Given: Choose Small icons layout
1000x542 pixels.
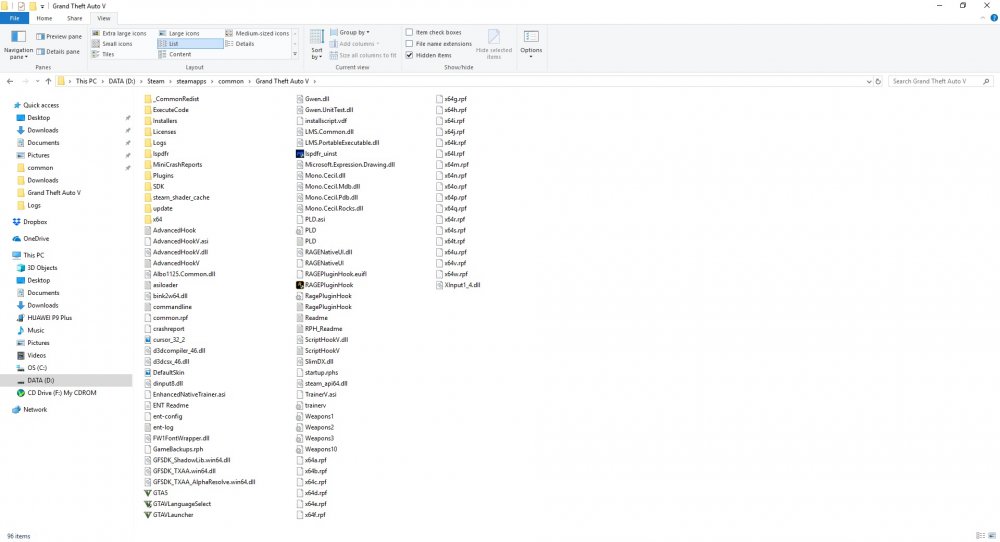Looking at the screenshot, I should 112,44.
